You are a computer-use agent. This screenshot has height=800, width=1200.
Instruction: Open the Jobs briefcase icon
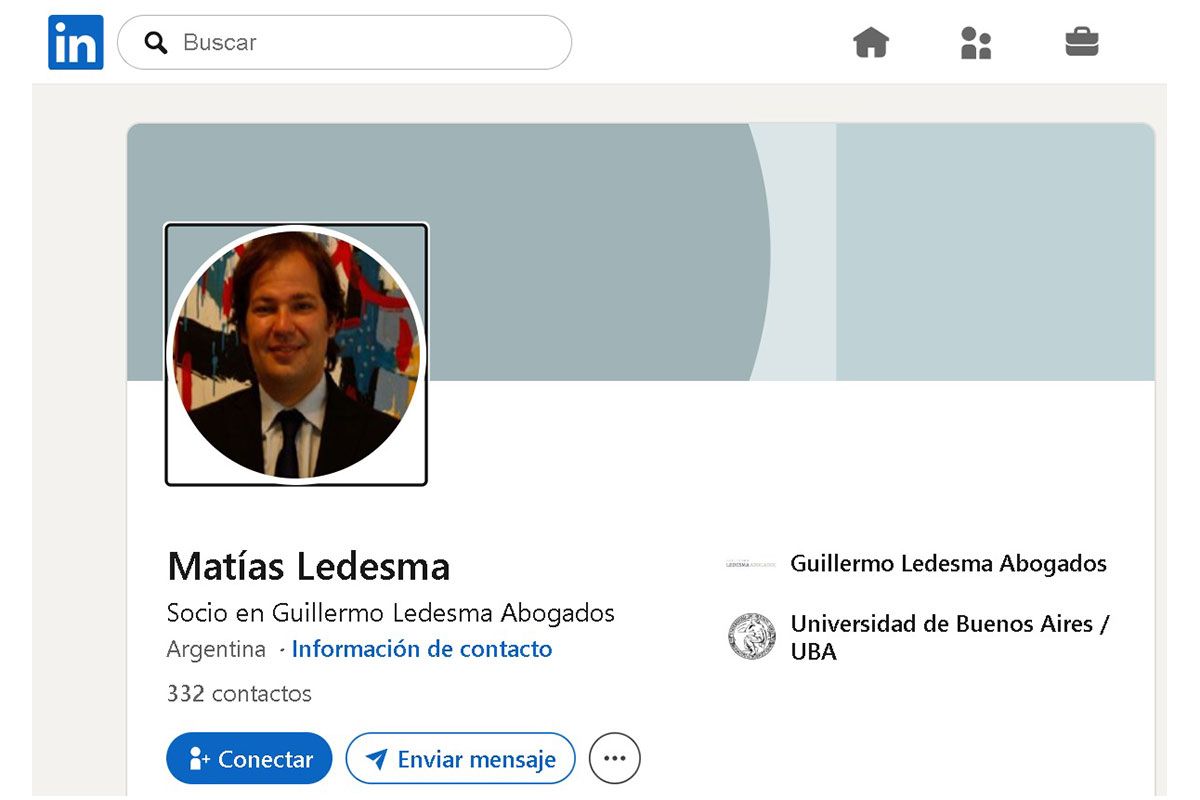(x=1081, y=42)
